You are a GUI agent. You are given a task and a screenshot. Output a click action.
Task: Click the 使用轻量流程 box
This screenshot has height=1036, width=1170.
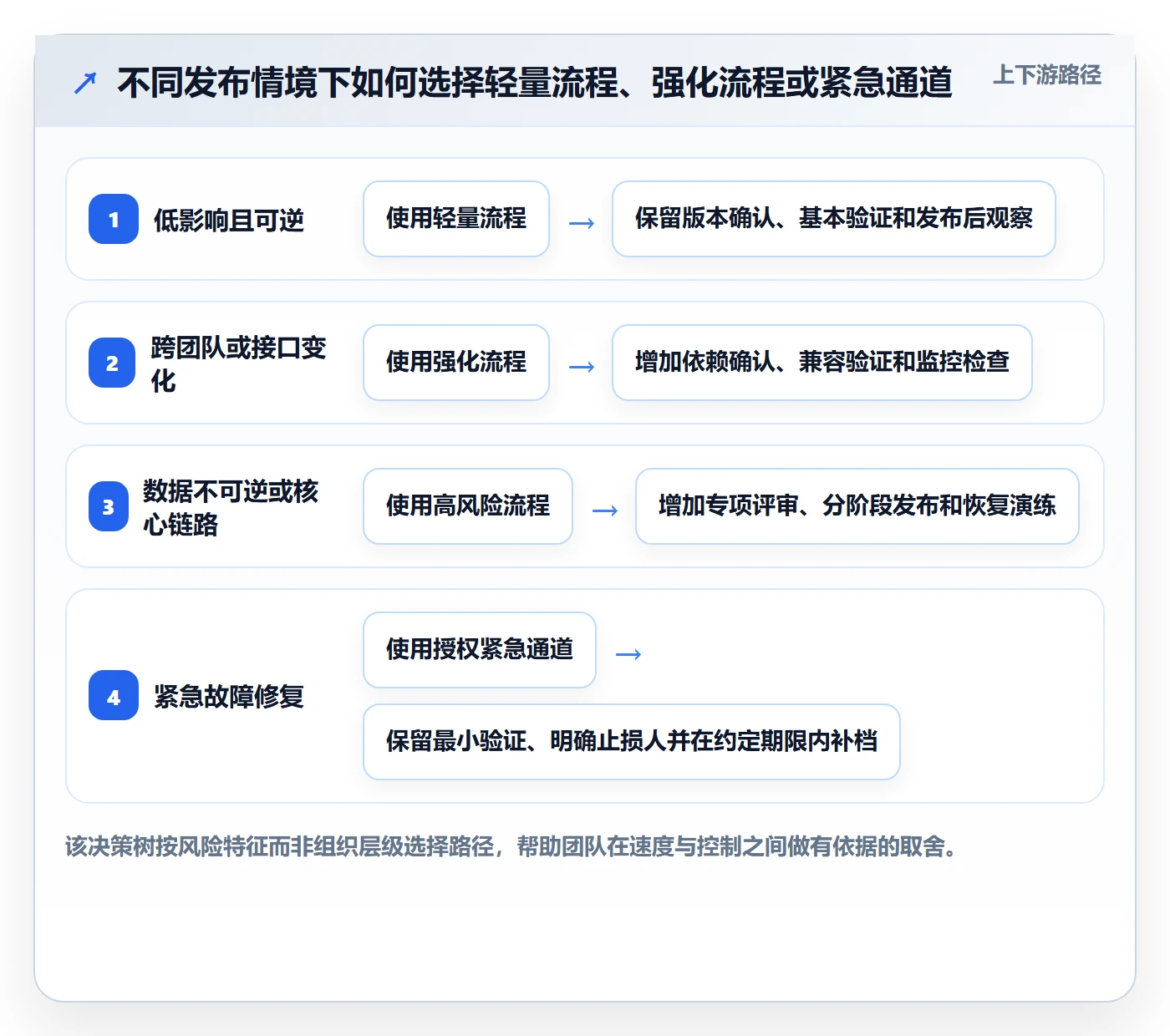(x=456, y=219)
